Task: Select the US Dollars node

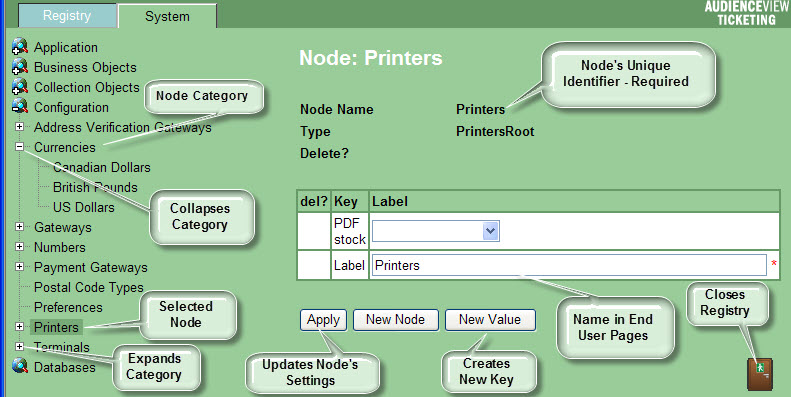Action: pyautogui.click(x=84, y=207)
